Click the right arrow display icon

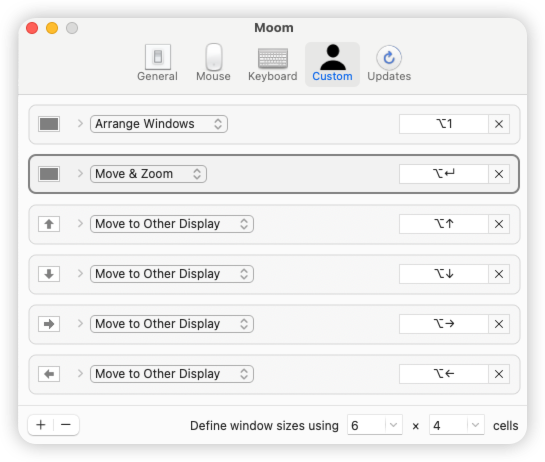tap(49, 324)
